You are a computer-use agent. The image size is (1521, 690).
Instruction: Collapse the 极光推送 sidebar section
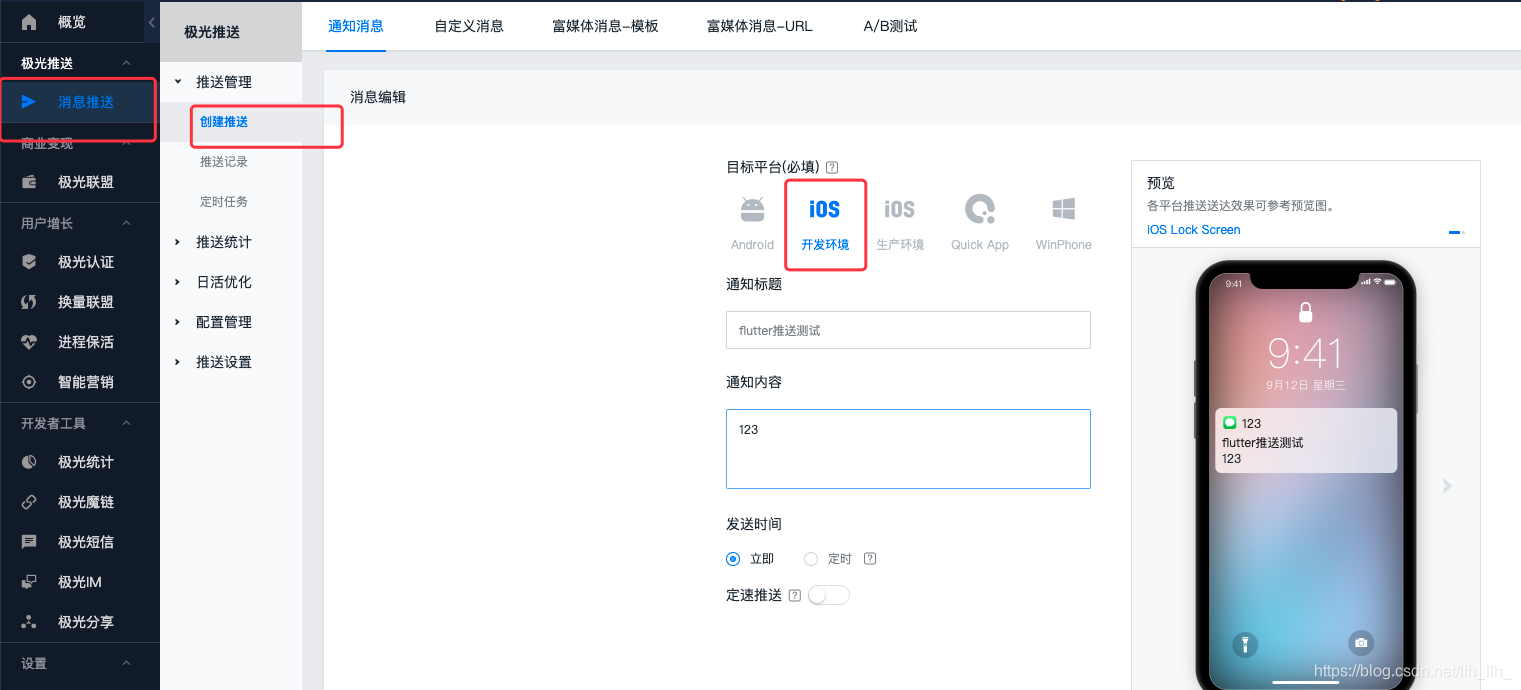(126, 63)
